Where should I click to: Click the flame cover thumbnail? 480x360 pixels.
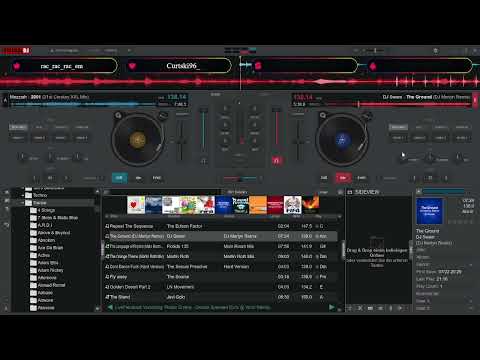310,205
